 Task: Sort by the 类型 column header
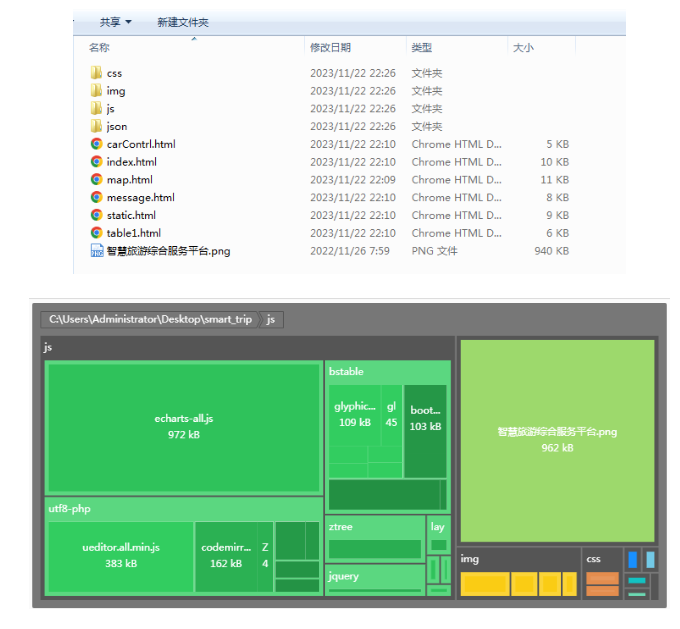pyautogui.click(x=422, y=47)
